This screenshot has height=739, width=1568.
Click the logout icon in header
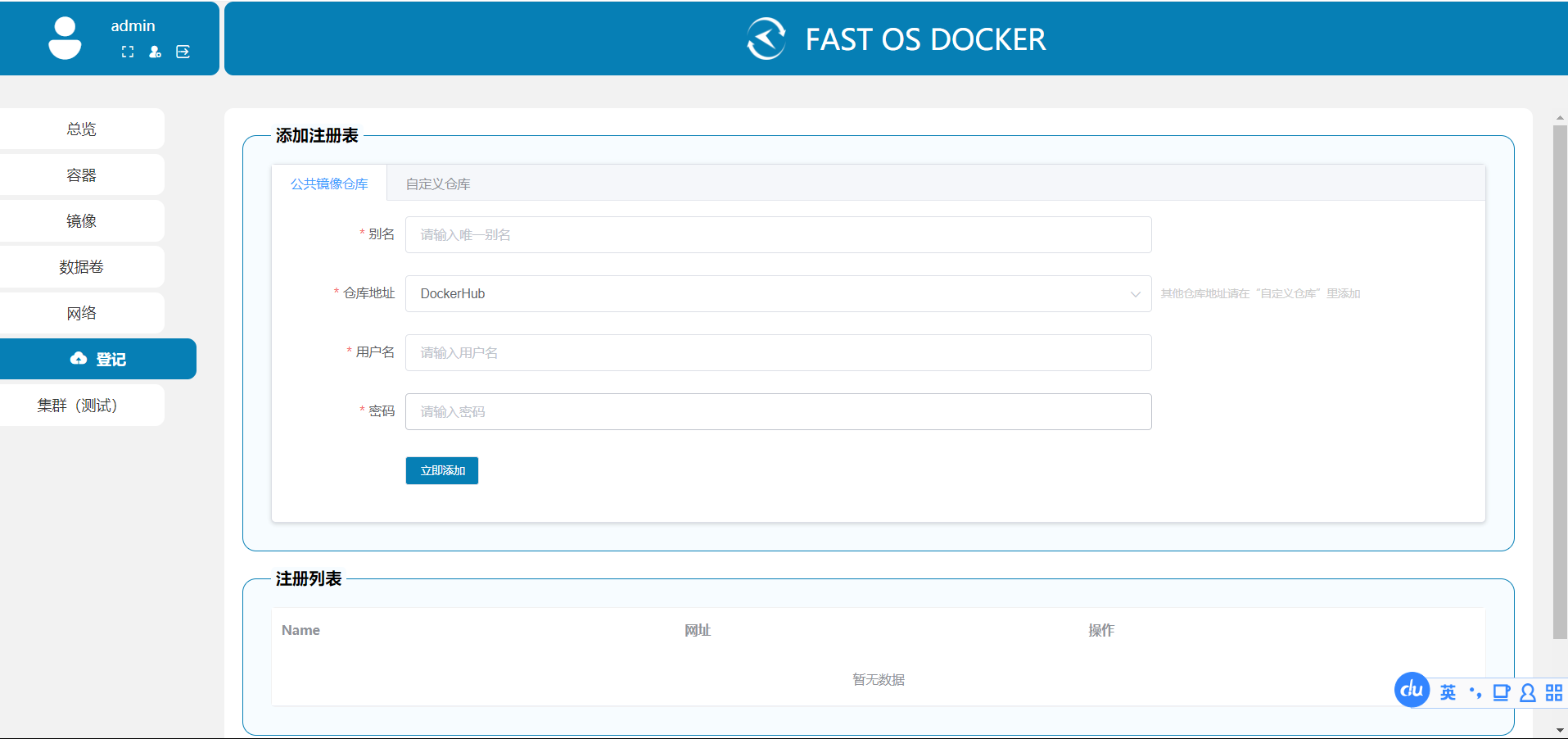click(183, 52)
